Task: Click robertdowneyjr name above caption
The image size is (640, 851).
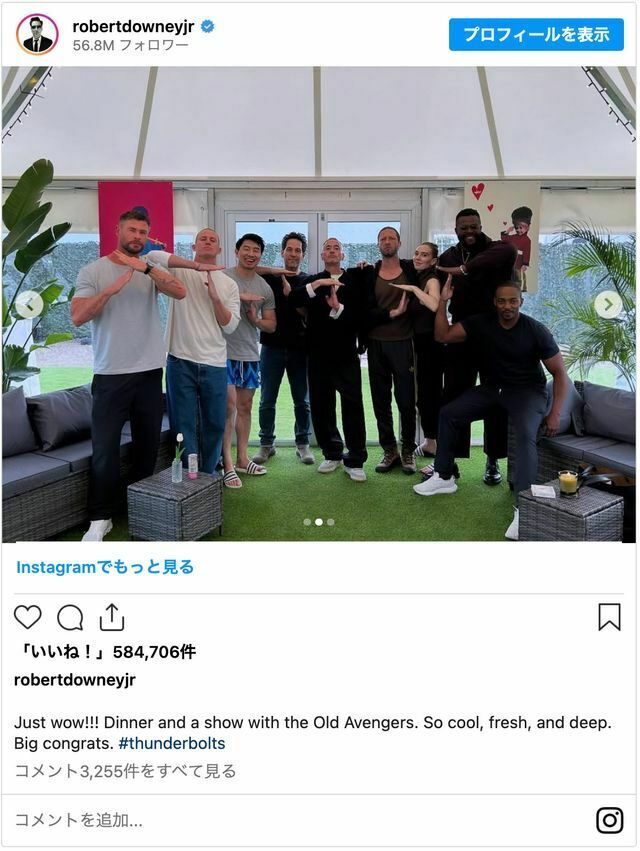Action: (75, 679)
